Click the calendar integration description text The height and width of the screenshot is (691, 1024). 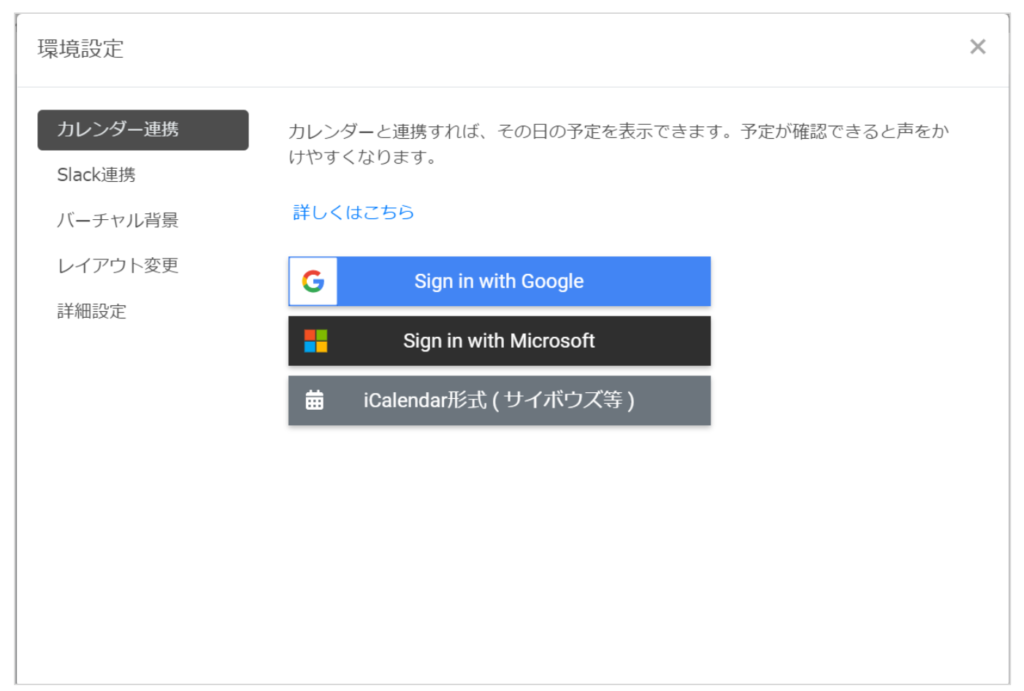[618, 144]
